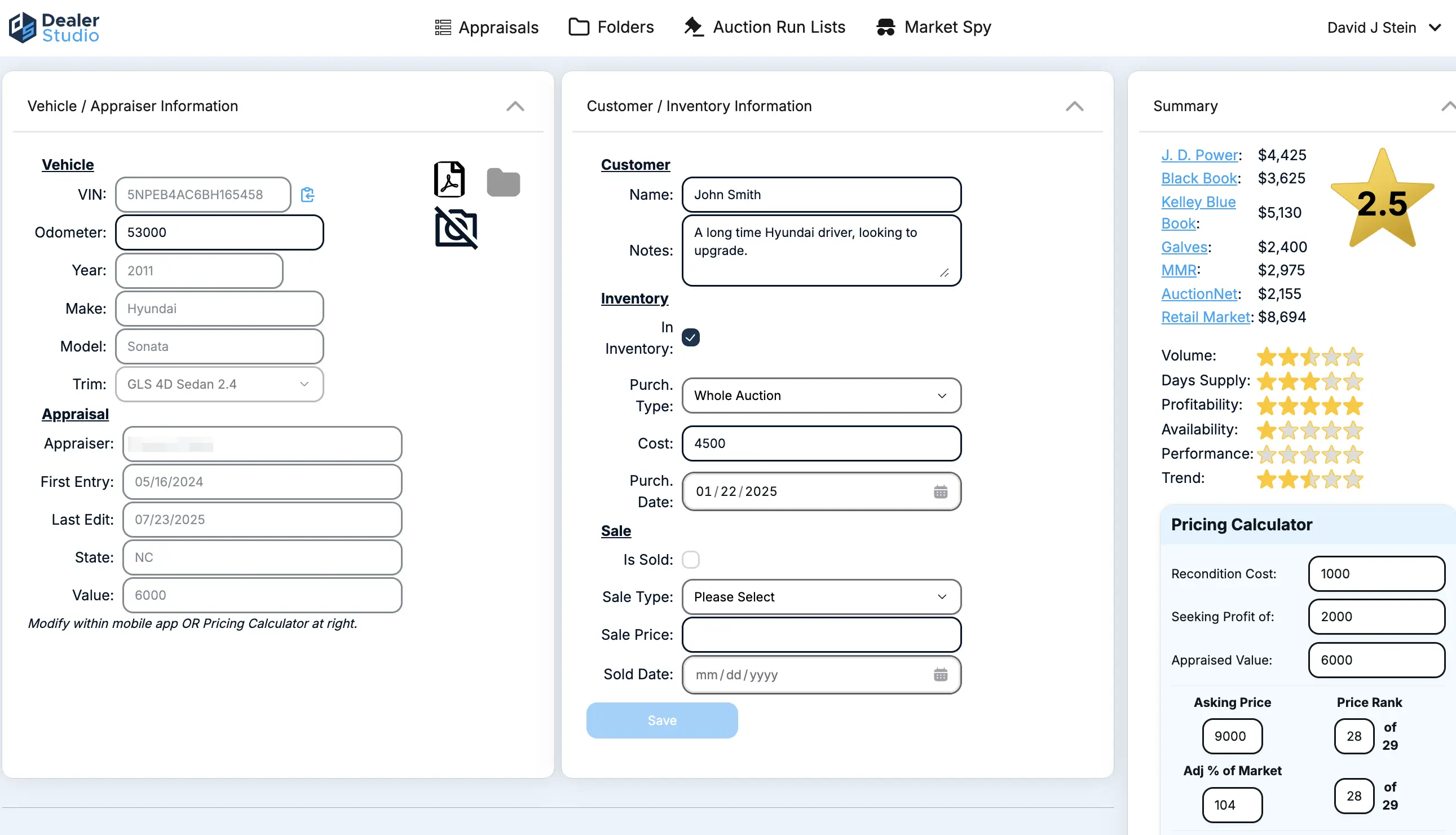This screenshot has width=1456, height=835.
Task: Go to Market Spy
Action: coord(933,27)
